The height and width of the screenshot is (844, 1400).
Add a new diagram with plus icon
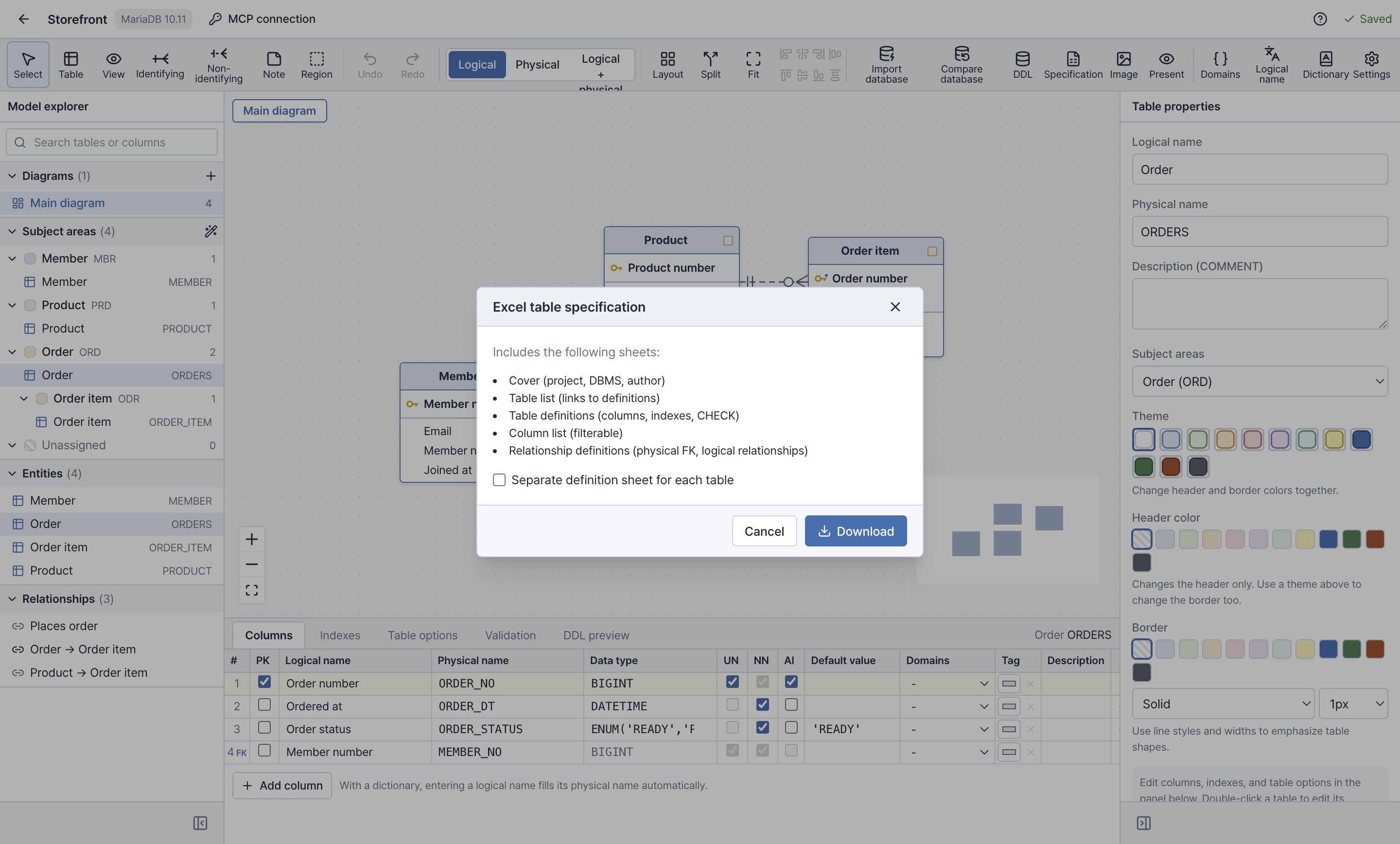[211, 176]
